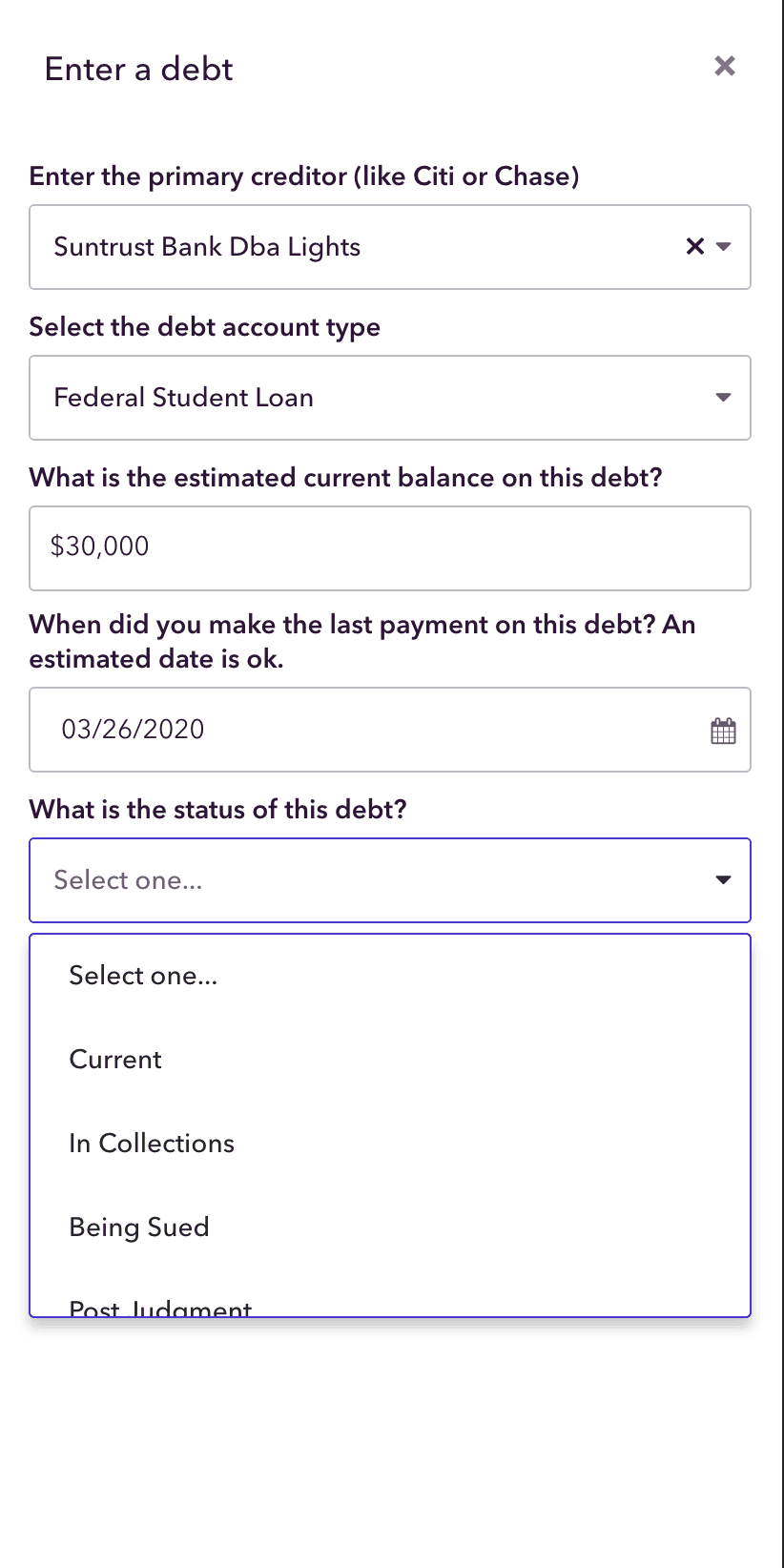Click the debt status dropdown arrow
Image resolution: width=784 pixels, height=1568 pixels.
click(724, 880)
